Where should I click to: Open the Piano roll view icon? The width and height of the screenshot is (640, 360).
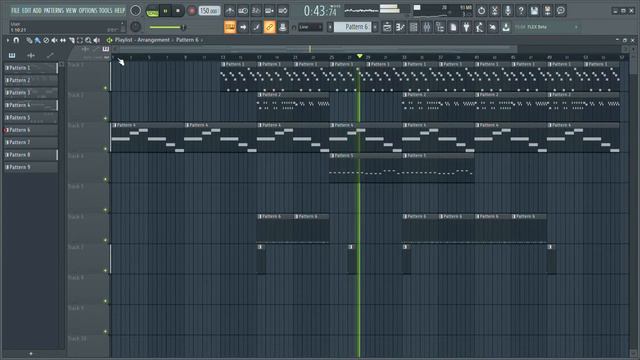click(x=400, y=27)
